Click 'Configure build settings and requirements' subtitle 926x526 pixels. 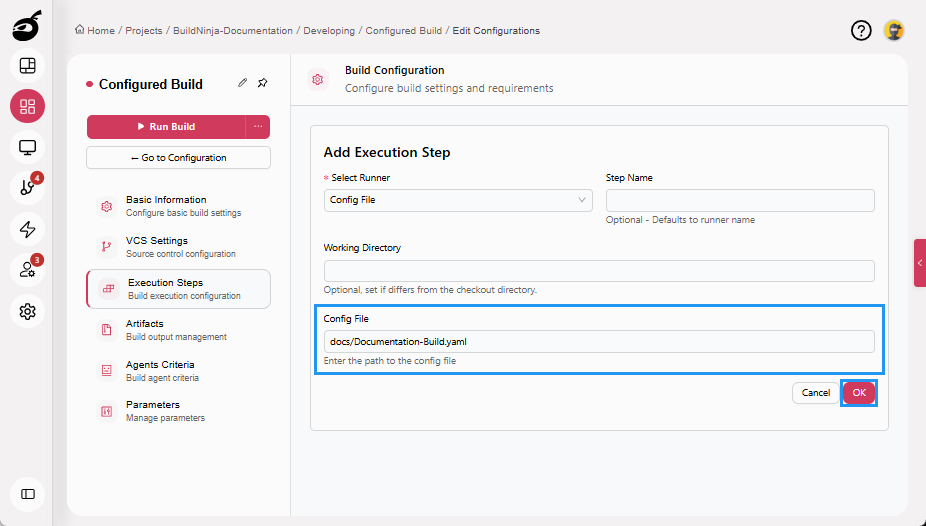(449, 88)
